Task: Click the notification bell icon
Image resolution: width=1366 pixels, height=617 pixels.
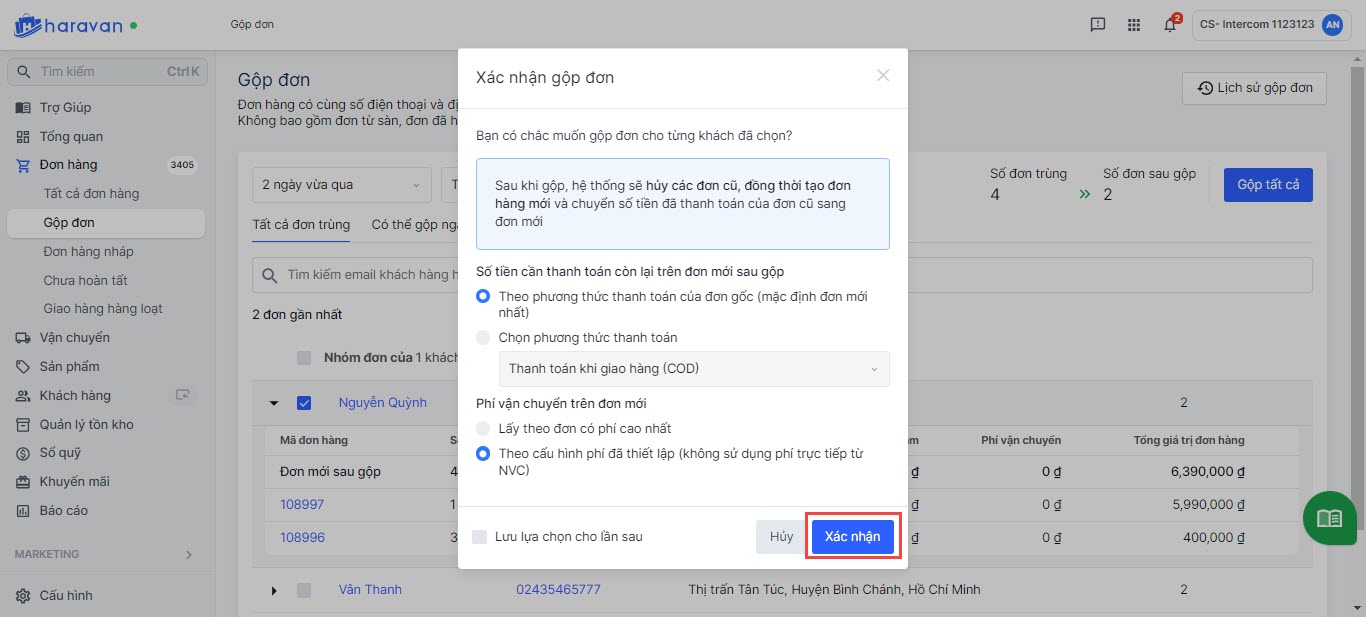Action: [x=1169, y=25]
